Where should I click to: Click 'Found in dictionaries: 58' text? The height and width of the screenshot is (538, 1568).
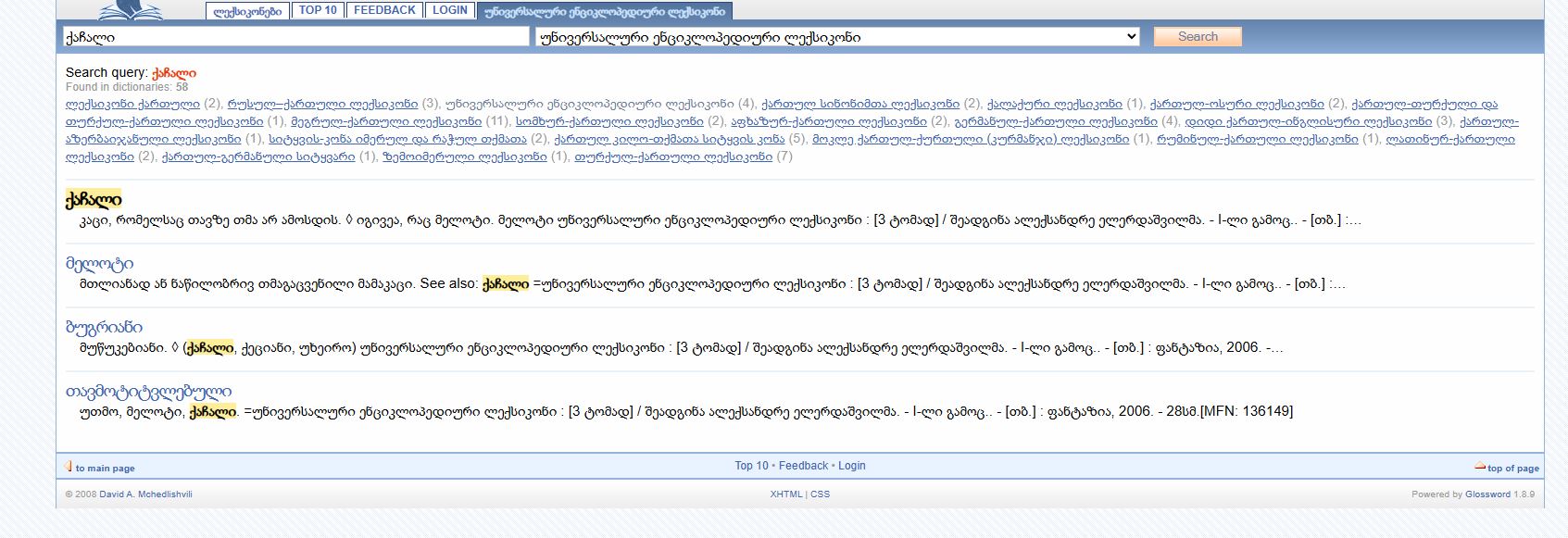(x=127, y=87)
